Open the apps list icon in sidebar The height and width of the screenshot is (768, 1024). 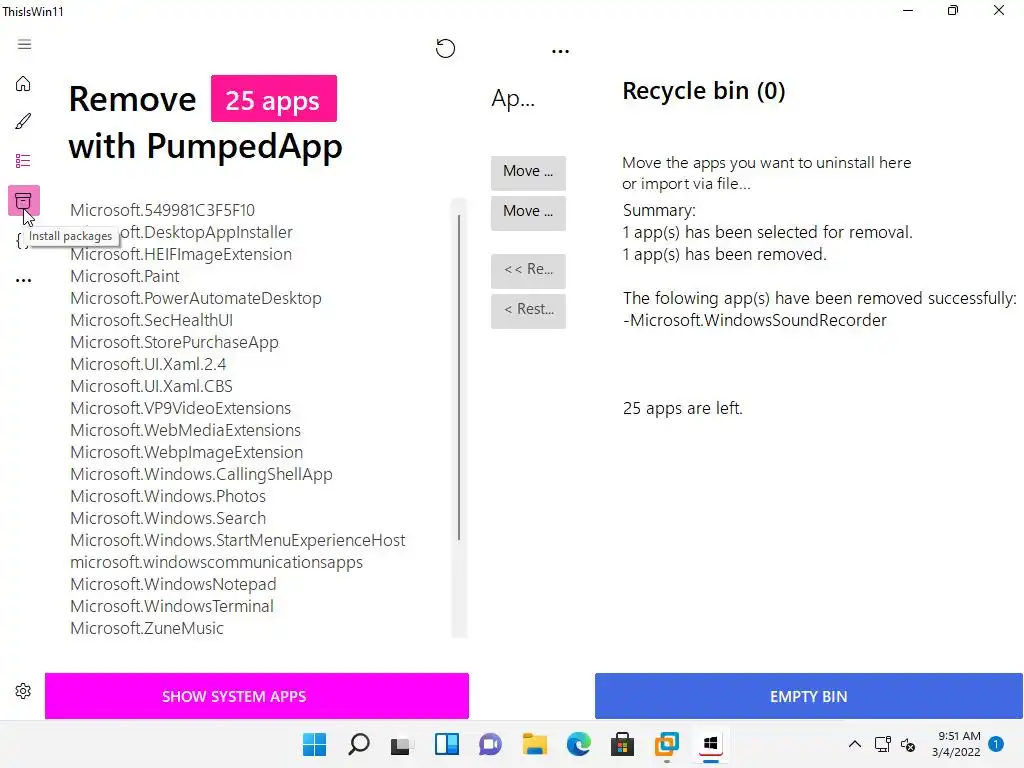point(24,161)
